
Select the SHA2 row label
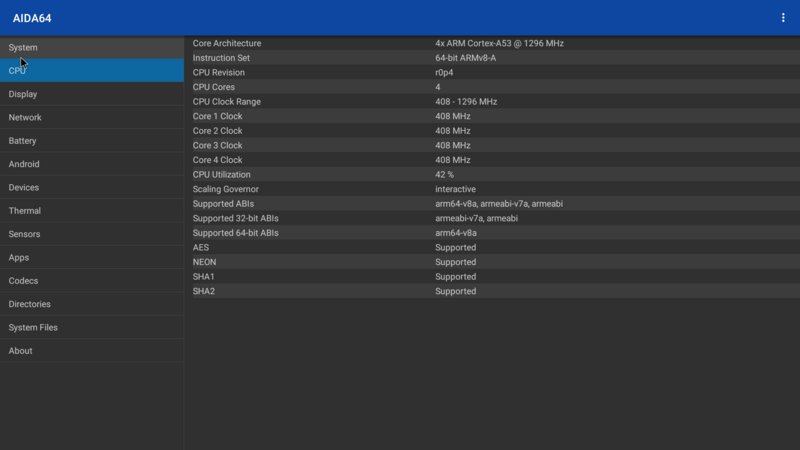tap(204, 291)
